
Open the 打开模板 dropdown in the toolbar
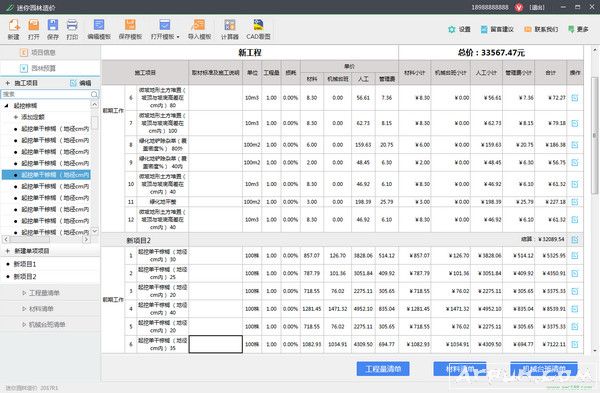(165, 29)
